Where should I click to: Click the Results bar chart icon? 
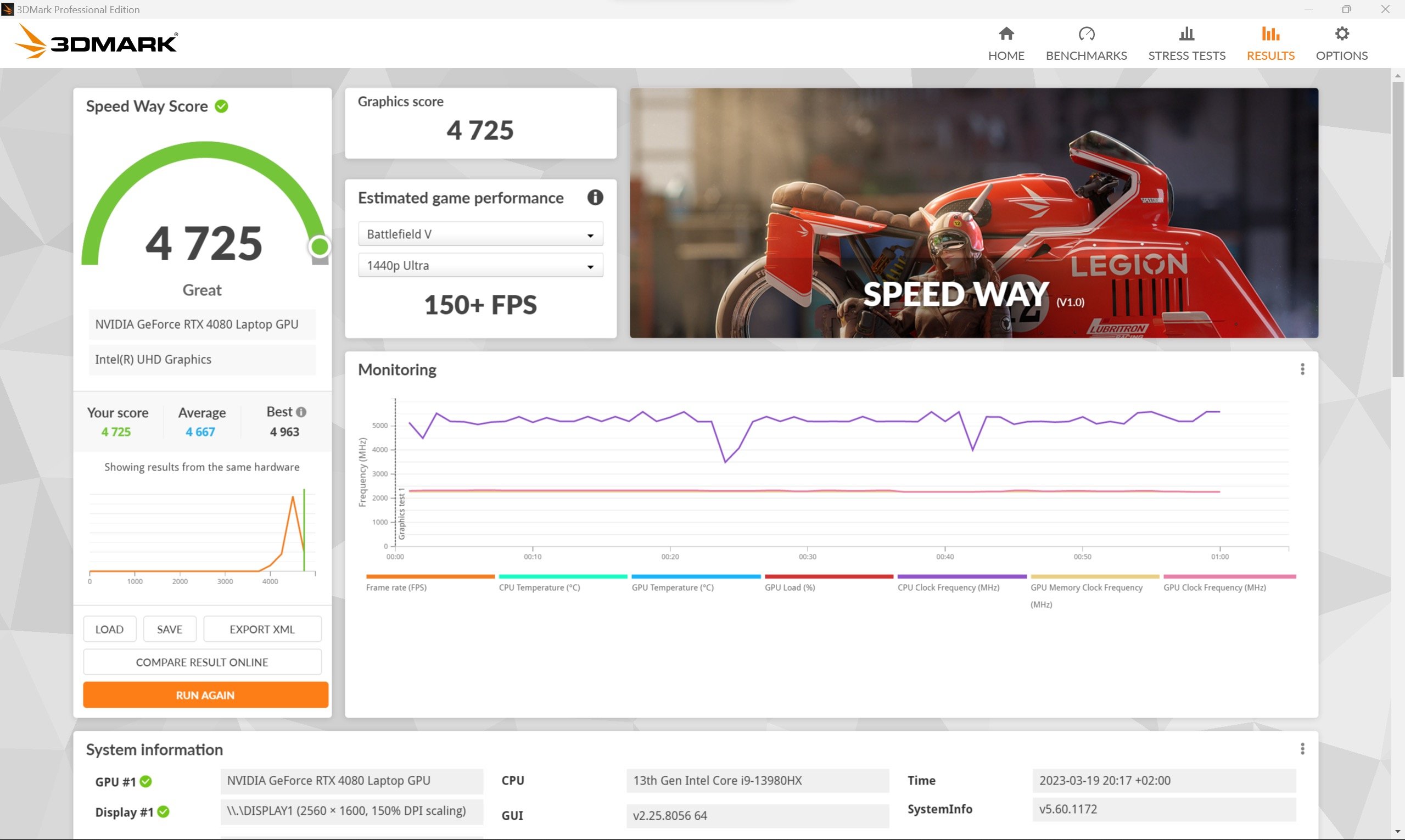coord(1270,34)
